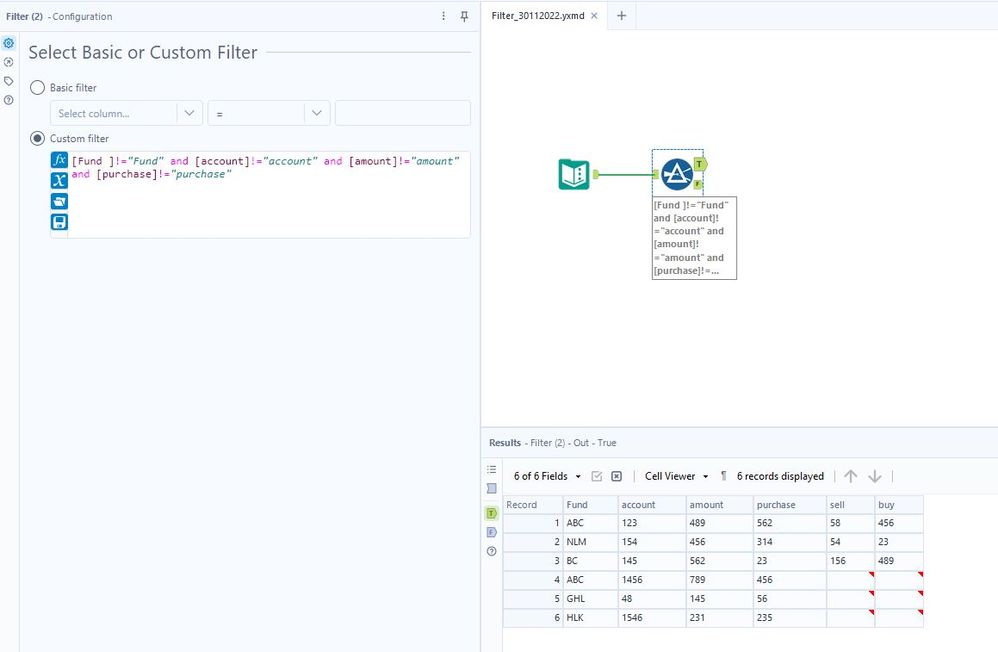
Task: Show False anchor data in Results
Action: pyautogui.click(x=491, y=532)
